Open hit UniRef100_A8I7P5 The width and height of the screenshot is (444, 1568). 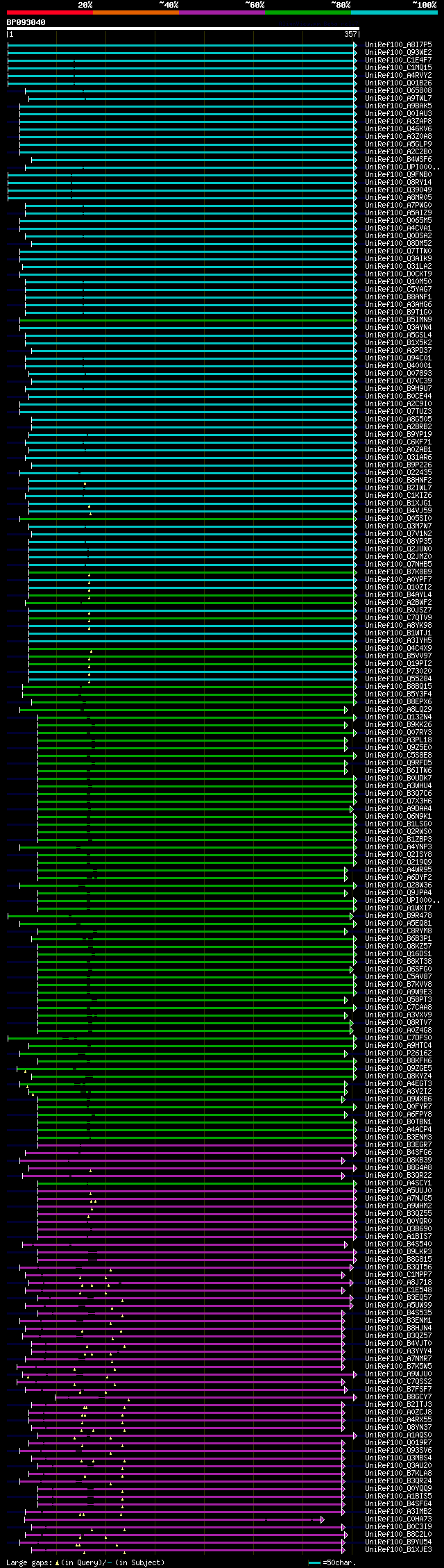click(398, 44)
